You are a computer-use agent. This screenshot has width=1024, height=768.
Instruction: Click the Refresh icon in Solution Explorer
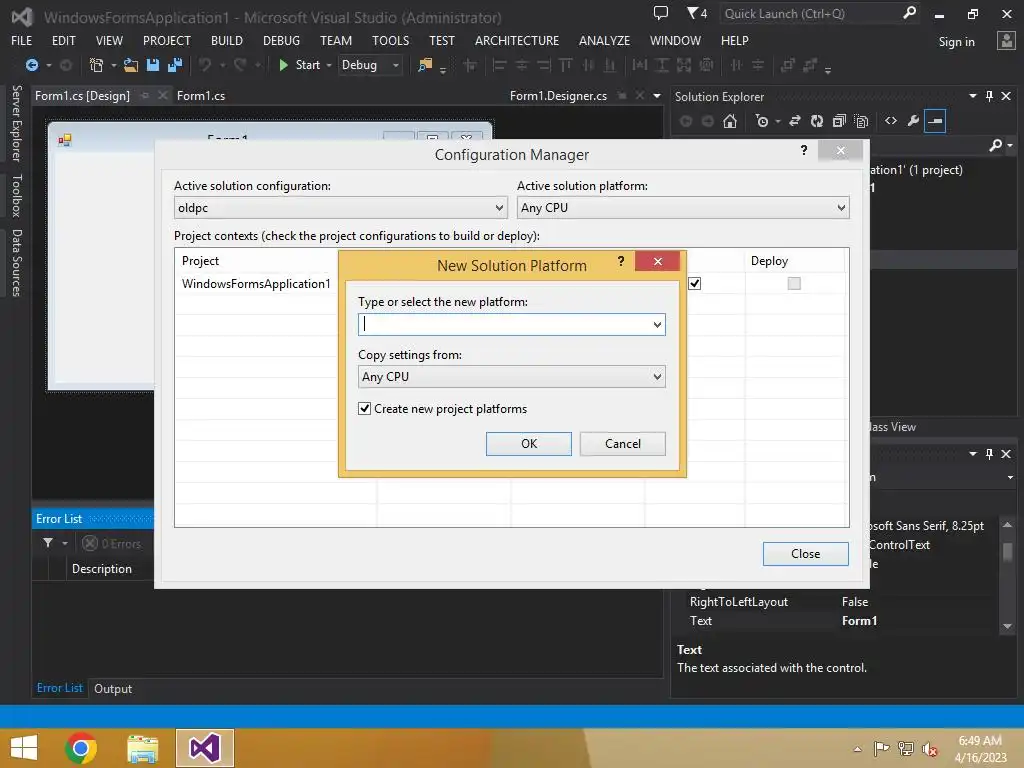817,121
